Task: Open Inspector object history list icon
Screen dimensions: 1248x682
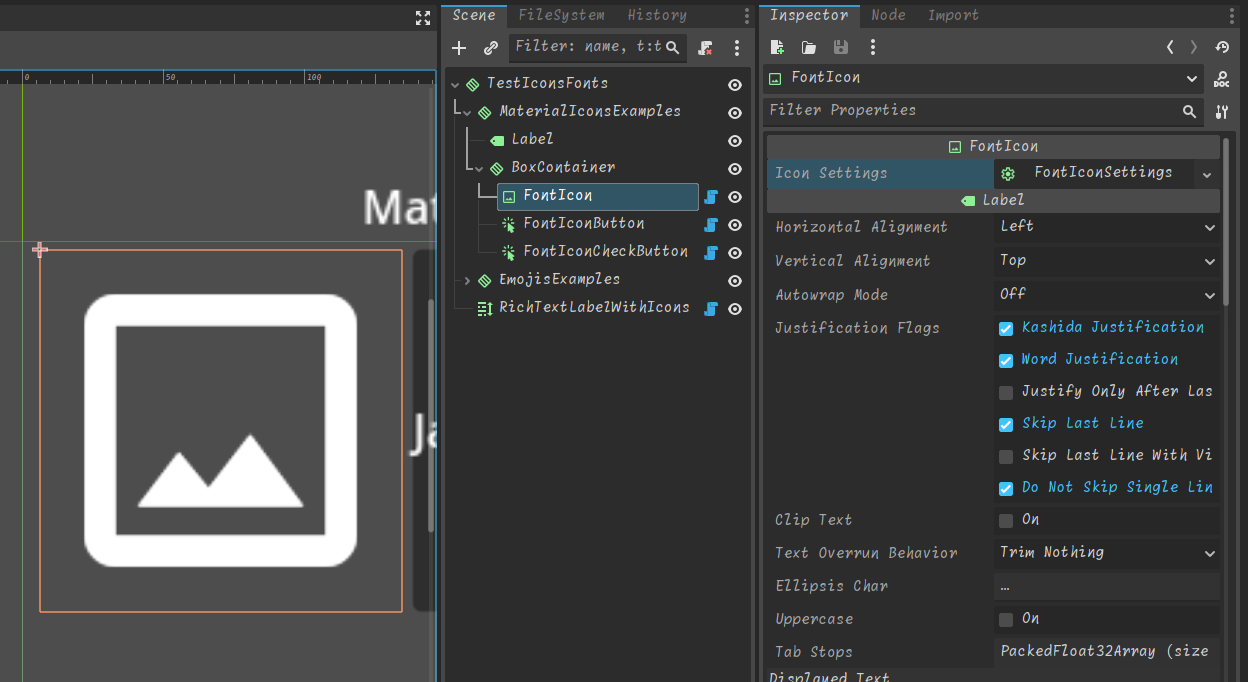Action: point(1222,47)
